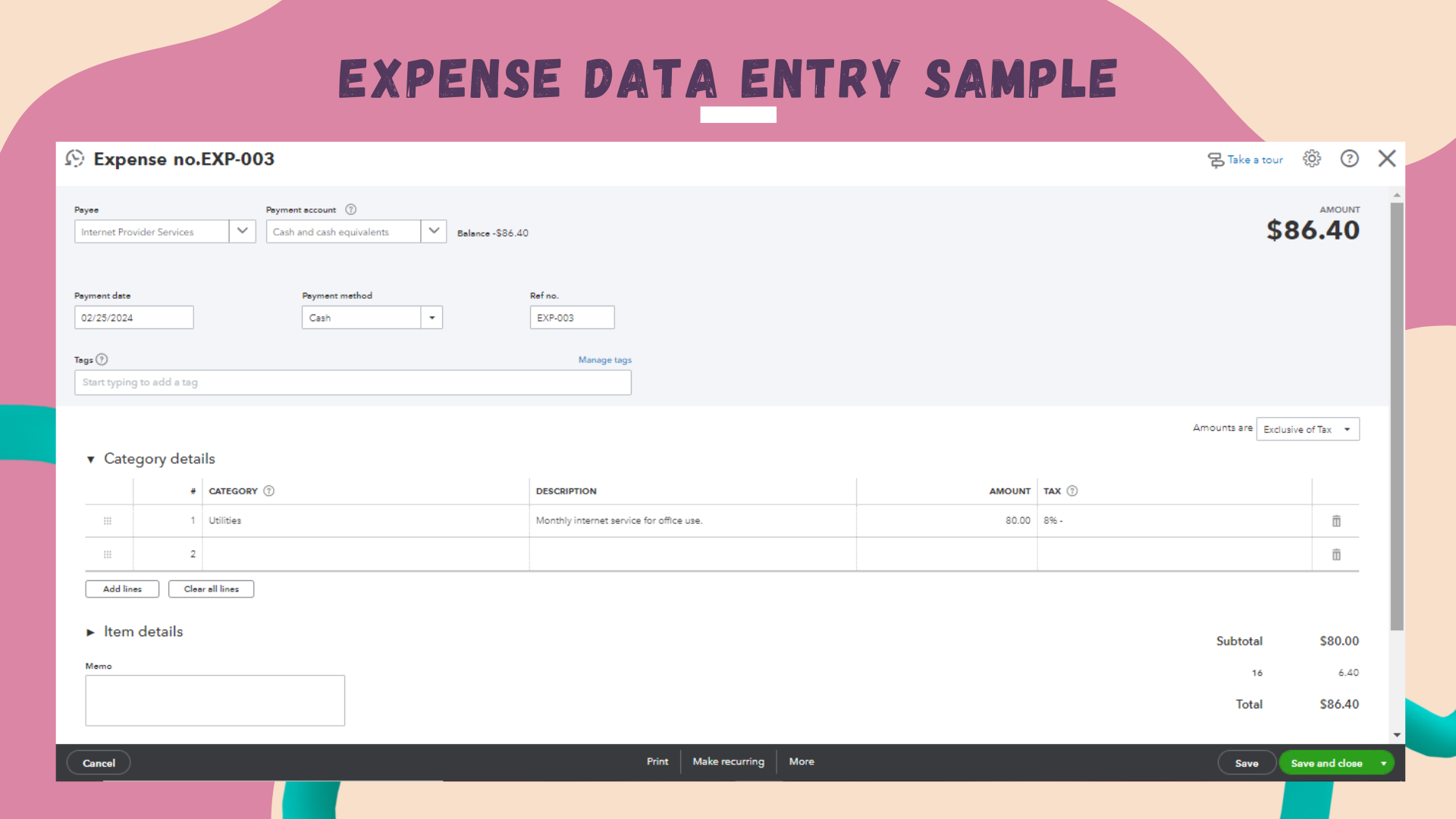Screen dimensions: 1456x819
Task: Collapse the Category details section
Action: pyautogui.click(x=91, y=460)
